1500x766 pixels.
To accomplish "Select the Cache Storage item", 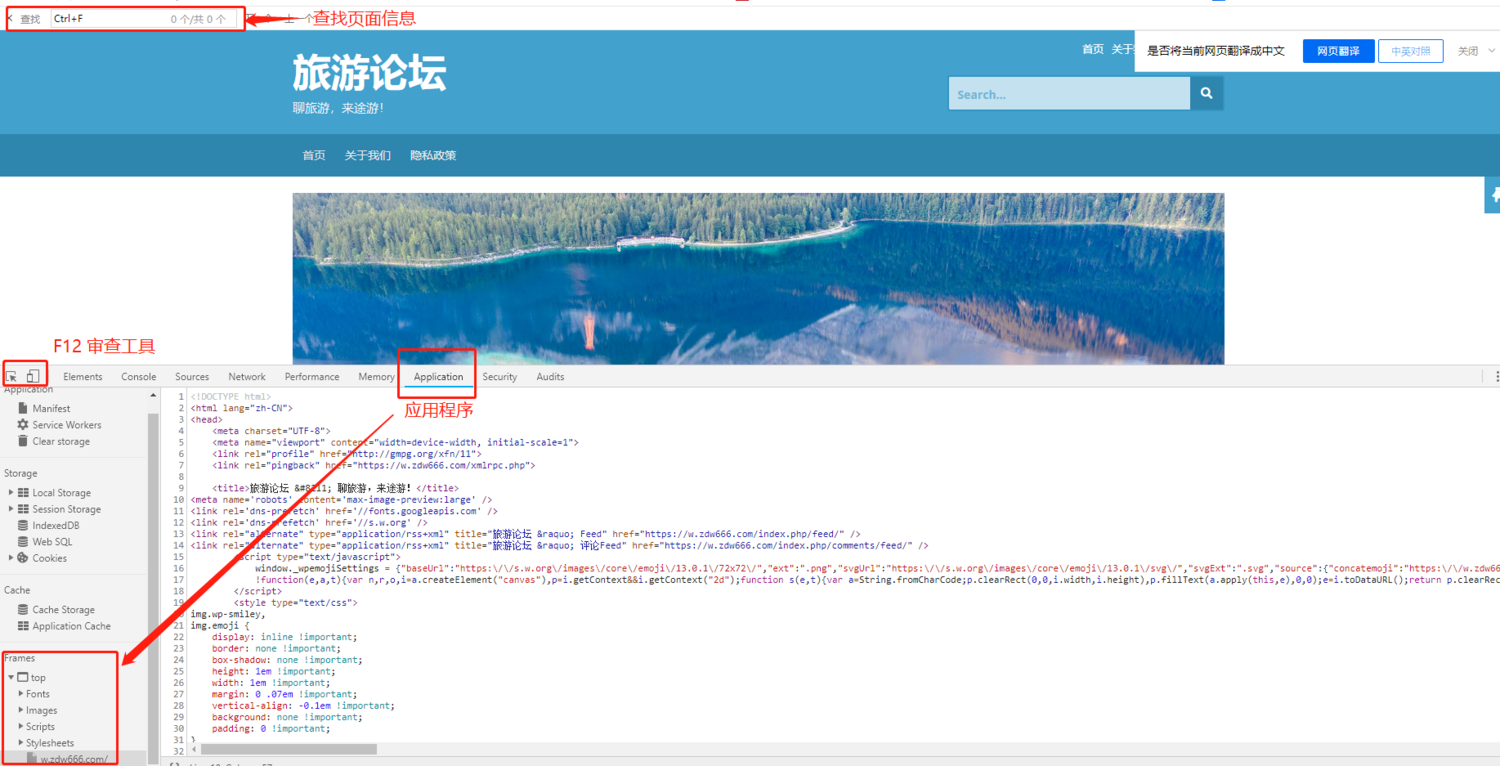I will [63, 609].
